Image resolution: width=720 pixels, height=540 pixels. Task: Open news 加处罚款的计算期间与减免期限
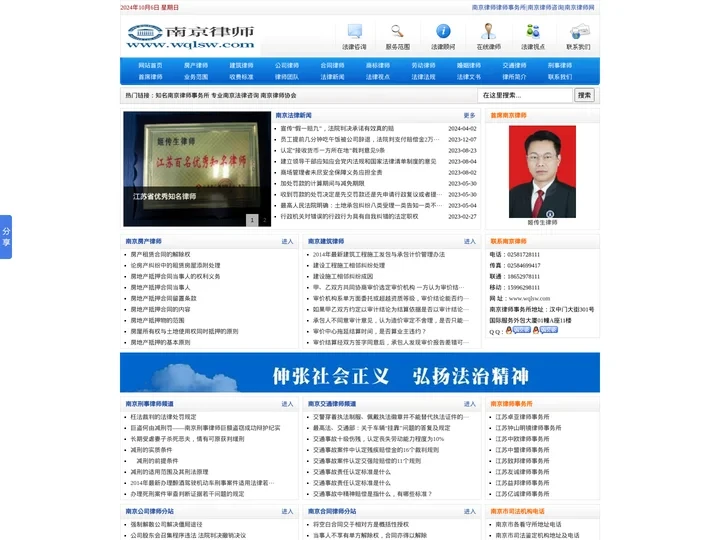click(x=322, y=184)
